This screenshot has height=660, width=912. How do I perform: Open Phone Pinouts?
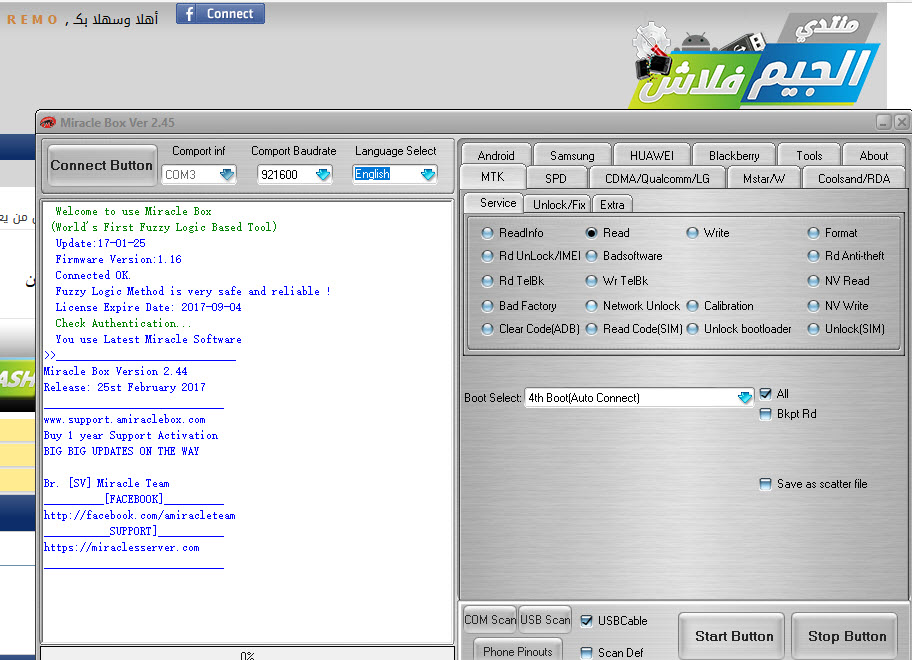[x=518, y=651]
